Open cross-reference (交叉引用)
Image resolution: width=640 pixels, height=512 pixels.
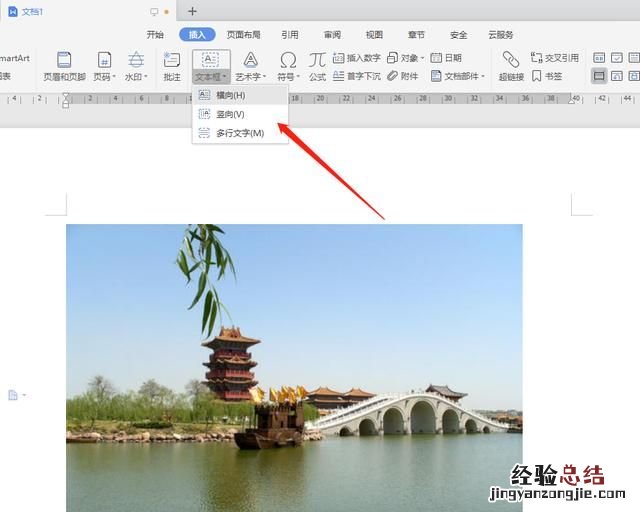554,58
